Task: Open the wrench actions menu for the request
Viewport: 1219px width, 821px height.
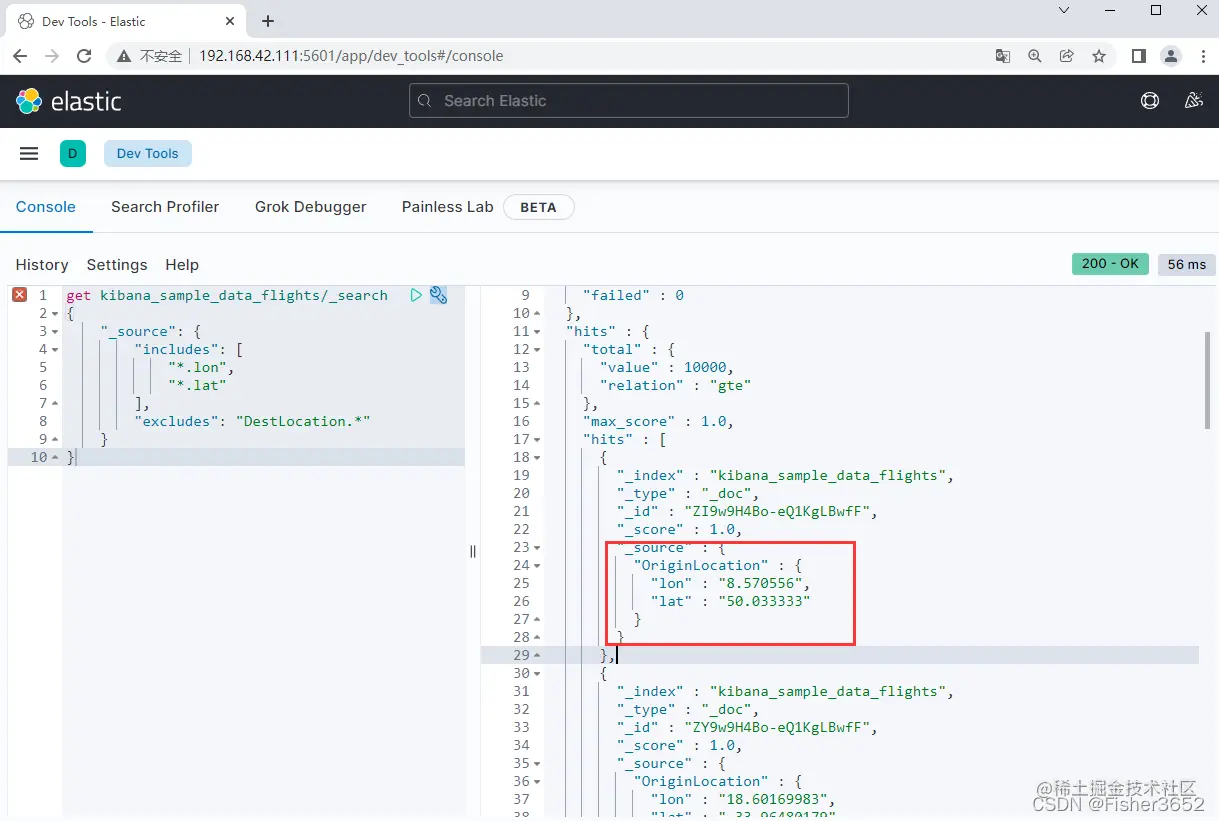Action: pos(438,295)
